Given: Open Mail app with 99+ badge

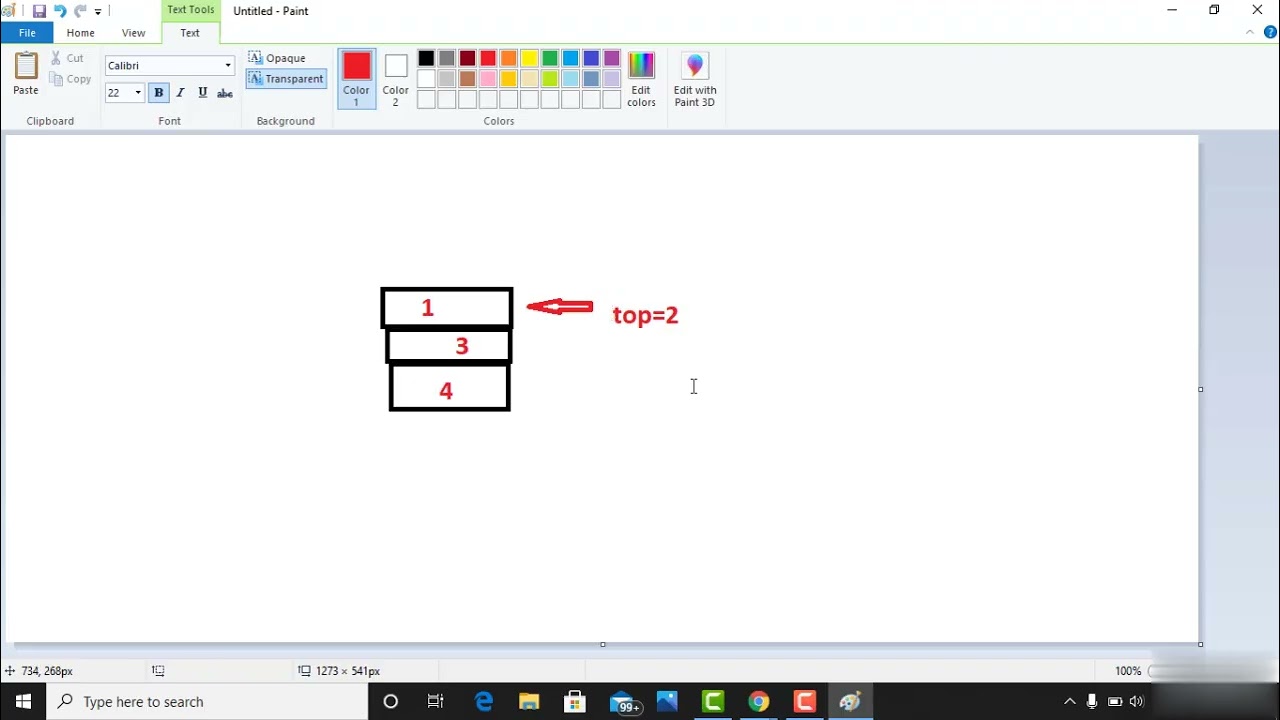Looking at the screenshot, I should coord(623,702).
